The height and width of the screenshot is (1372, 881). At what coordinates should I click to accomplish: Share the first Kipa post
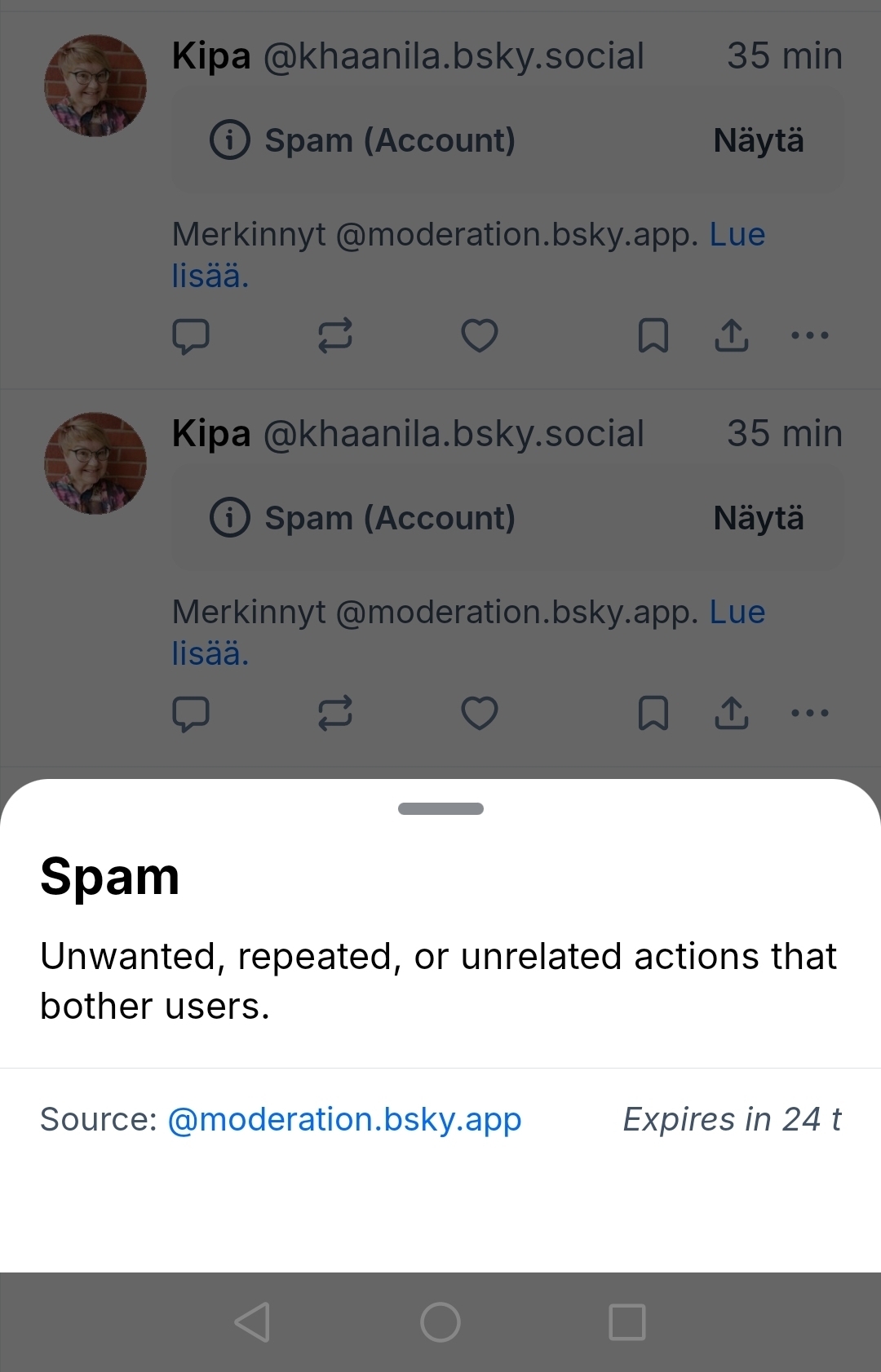pos(732,335)
